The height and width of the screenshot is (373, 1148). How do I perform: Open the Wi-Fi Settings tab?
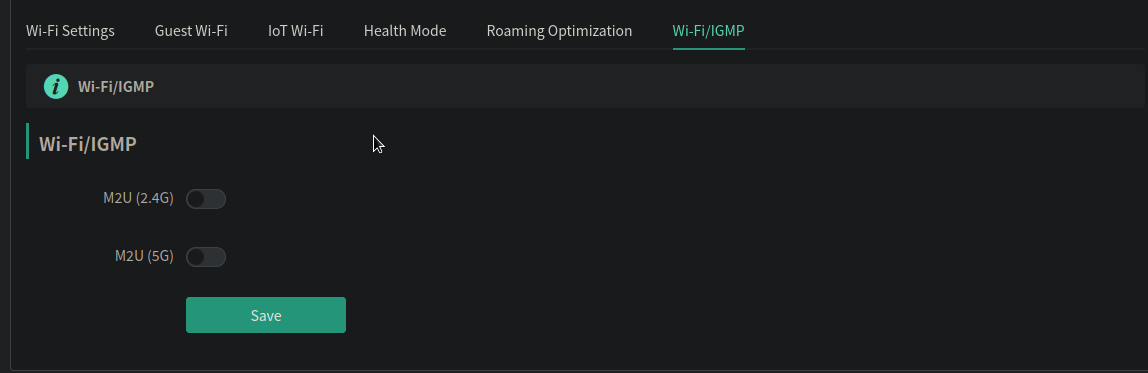point(70,31)
